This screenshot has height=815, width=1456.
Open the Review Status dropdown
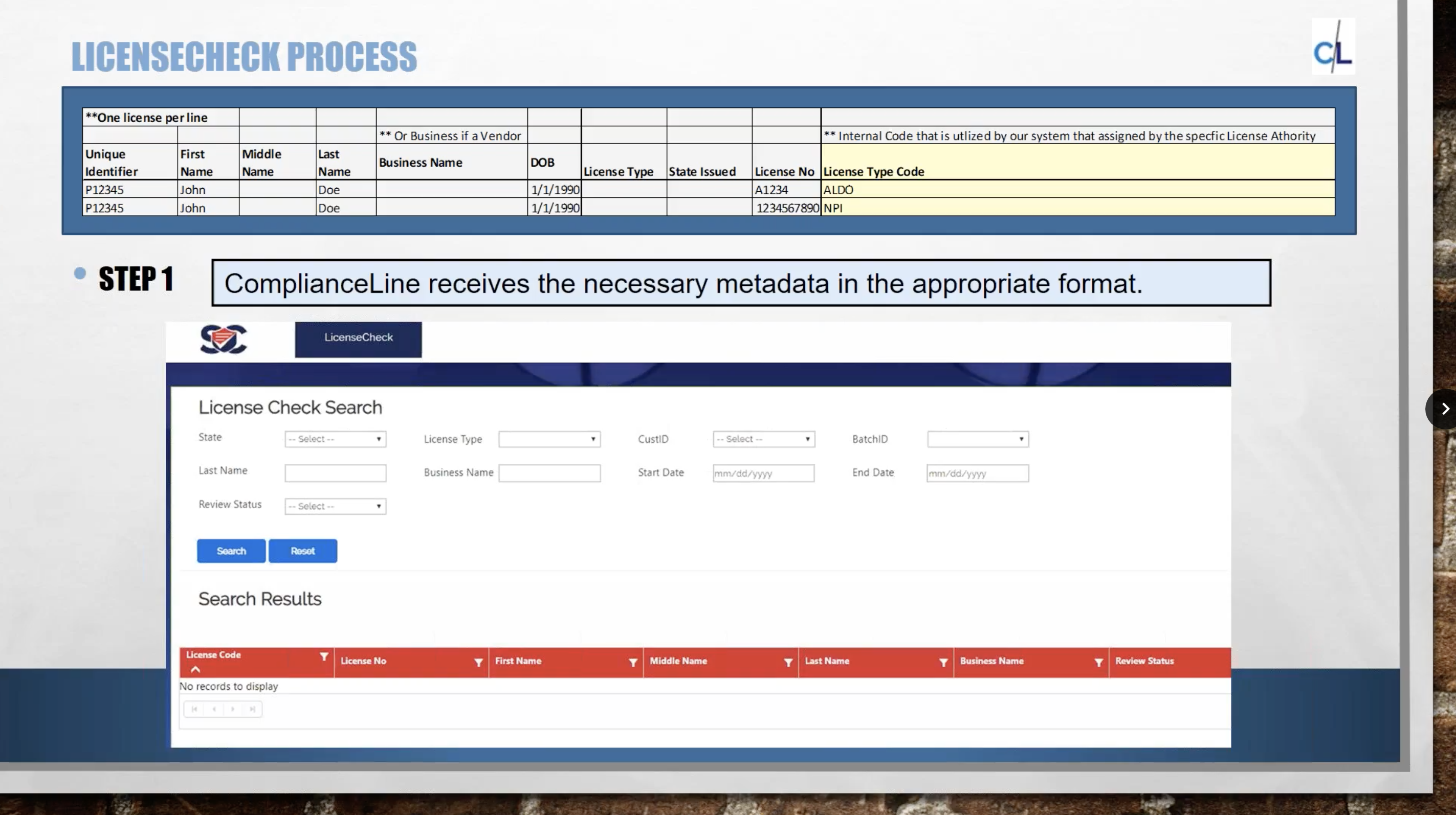point(335,507)
